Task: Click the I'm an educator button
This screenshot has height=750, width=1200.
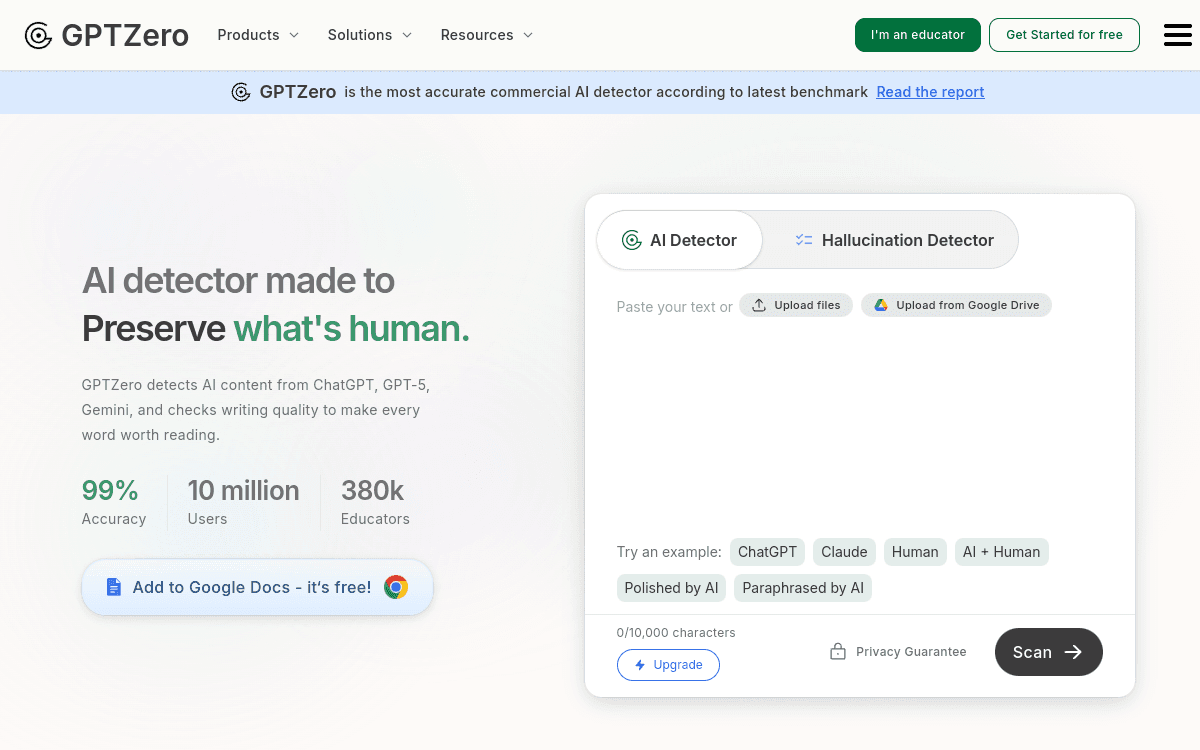Action: tap(917, 34)
